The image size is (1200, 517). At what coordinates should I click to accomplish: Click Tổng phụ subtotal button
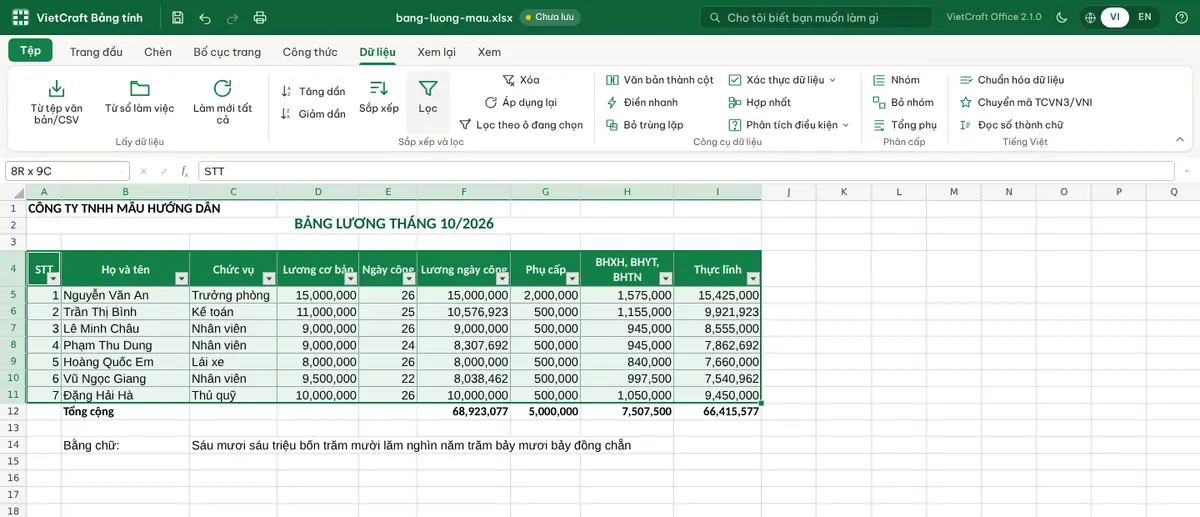coord(904,125)
